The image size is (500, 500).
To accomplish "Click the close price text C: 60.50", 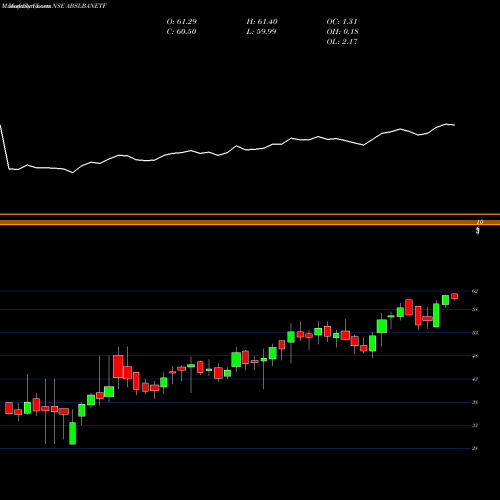I will pyautogui.click(x=182, y=32).
